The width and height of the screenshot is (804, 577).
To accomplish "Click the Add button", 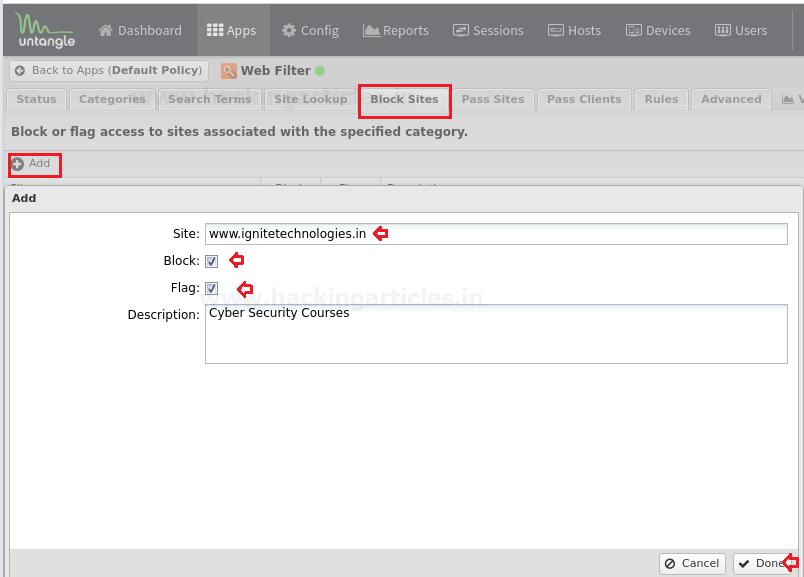I will [x=31, y=164].
